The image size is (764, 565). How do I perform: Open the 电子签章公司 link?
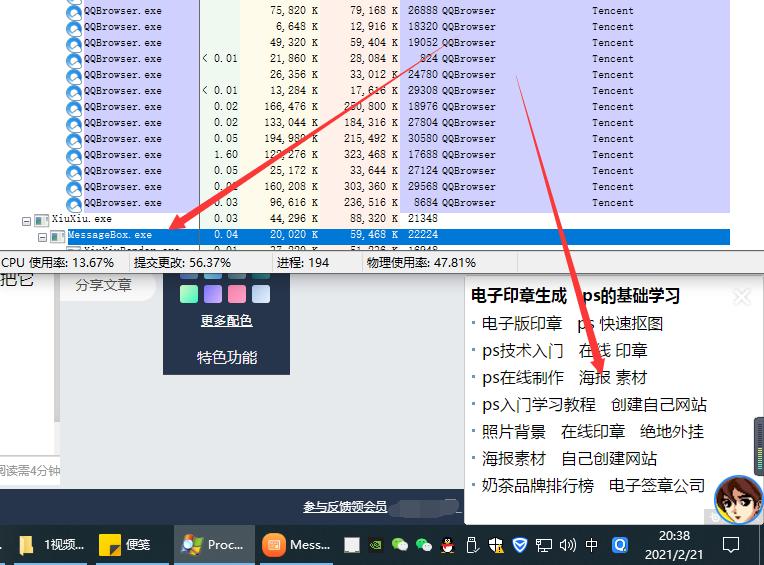tap(657, 486)
